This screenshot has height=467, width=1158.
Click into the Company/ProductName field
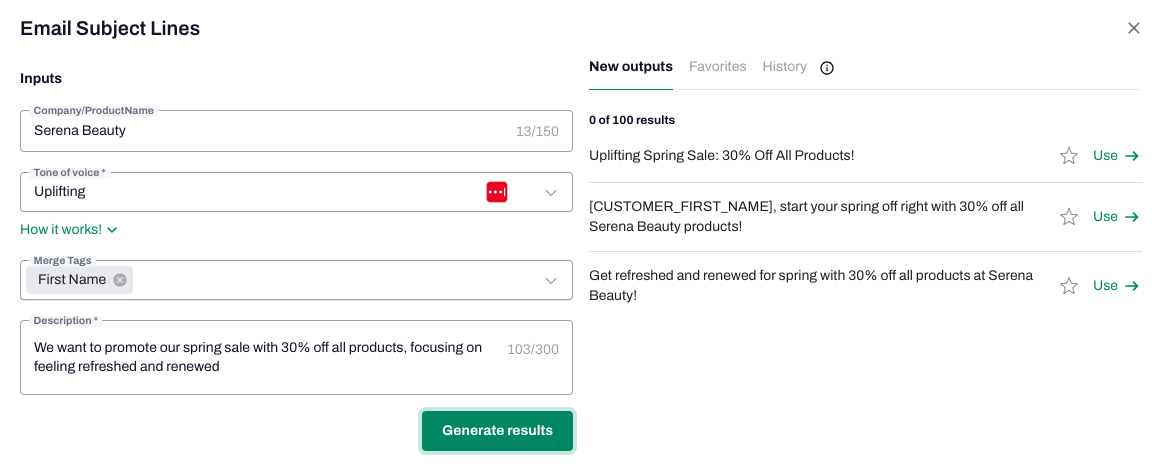tap(296, 132)
